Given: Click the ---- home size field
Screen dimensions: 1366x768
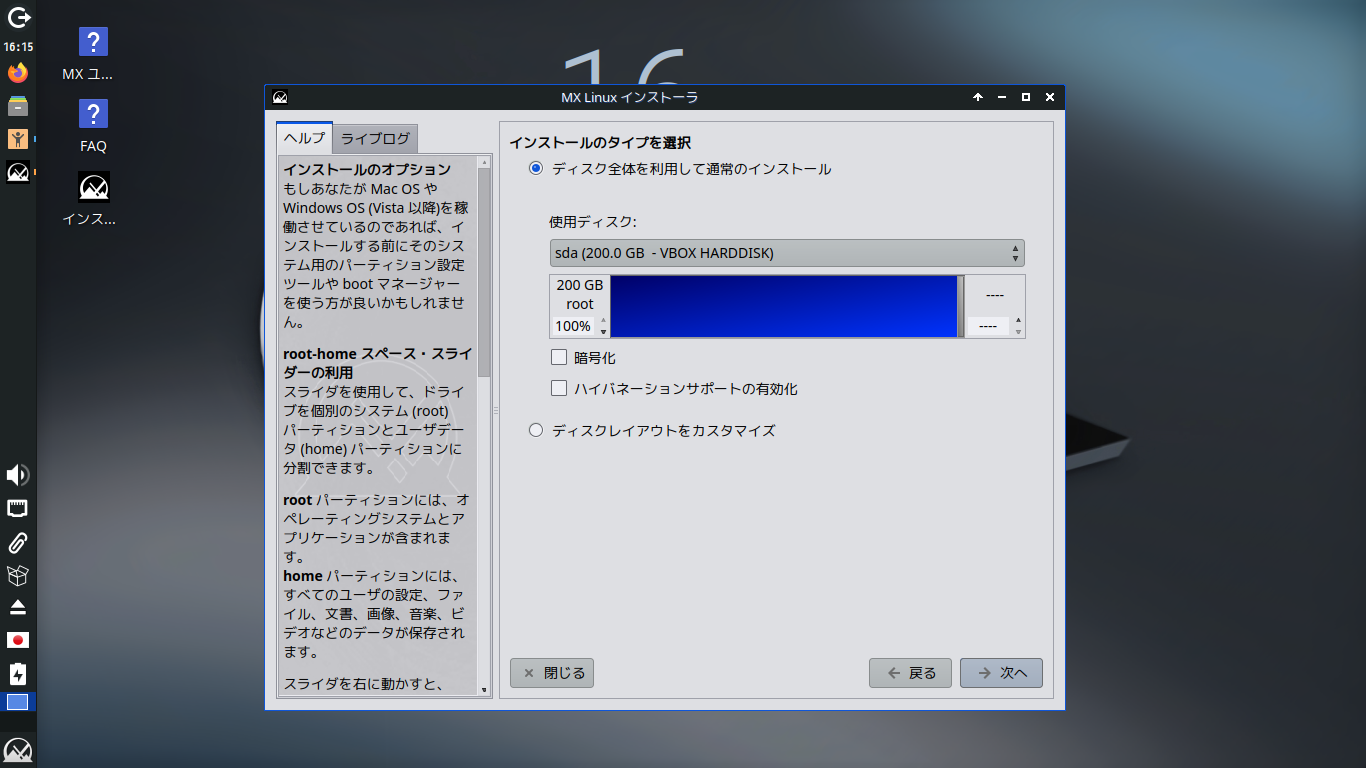Looking at the screenshot, I should 988,326.
